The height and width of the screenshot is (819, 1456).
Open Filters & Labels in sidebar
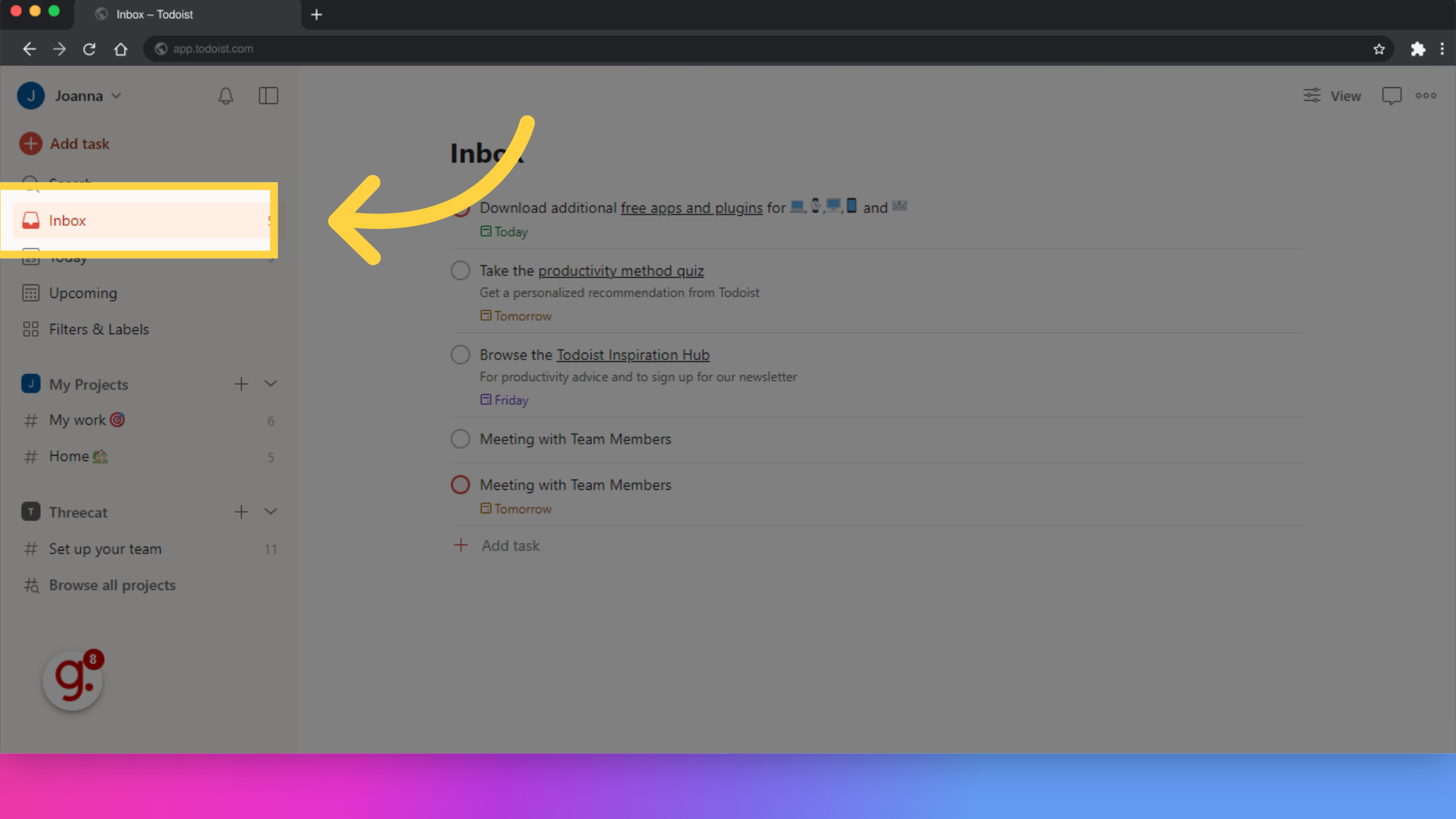tap(99, 330)
